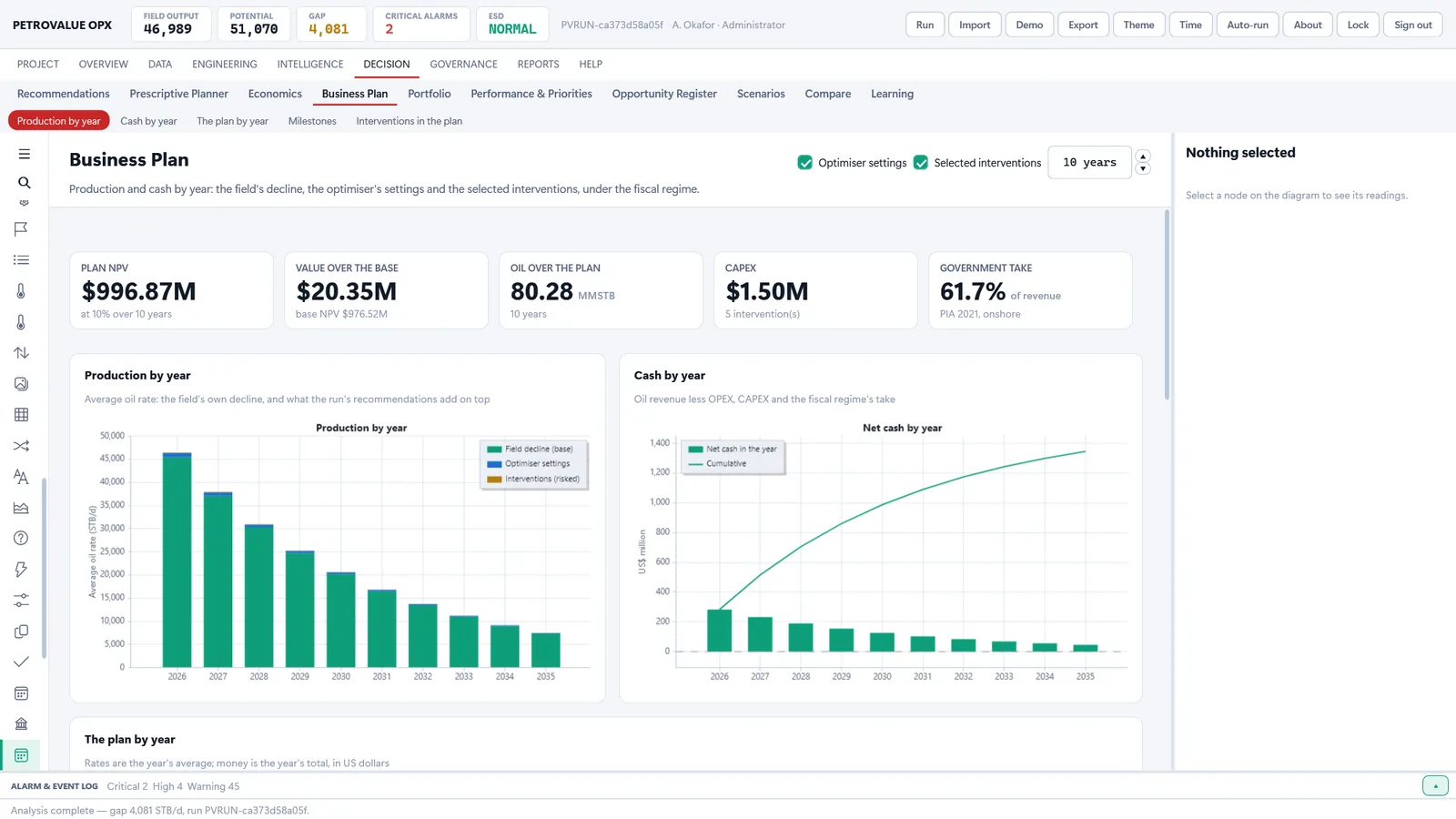1456x819 pixels.
Task: Open the INTELLIGENCE tab
Action: click(x=310, y=65)
